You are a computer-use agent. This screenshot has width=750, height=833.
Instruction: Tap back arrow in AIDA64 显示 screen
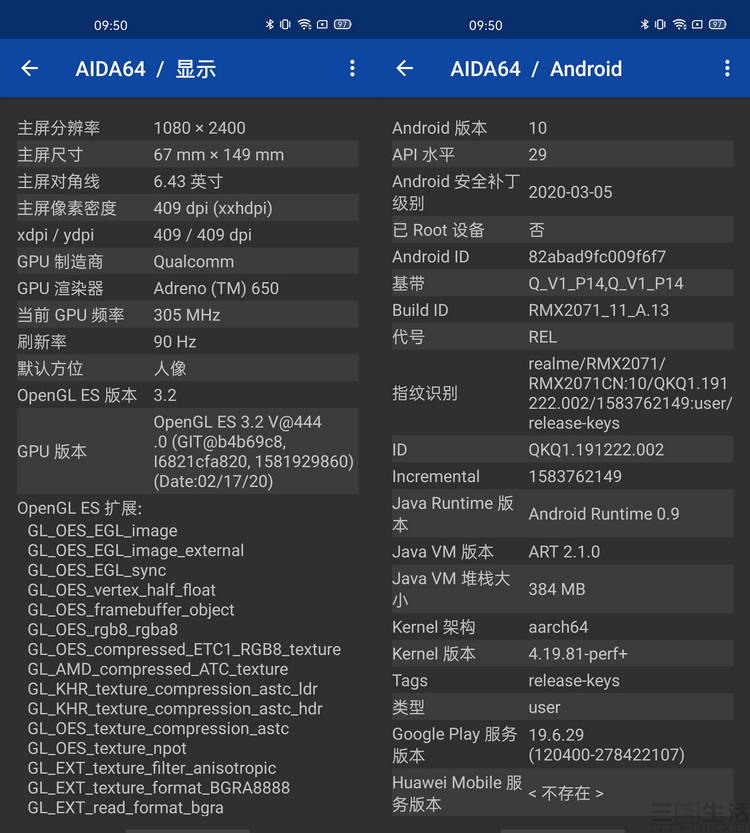(30, 68)
